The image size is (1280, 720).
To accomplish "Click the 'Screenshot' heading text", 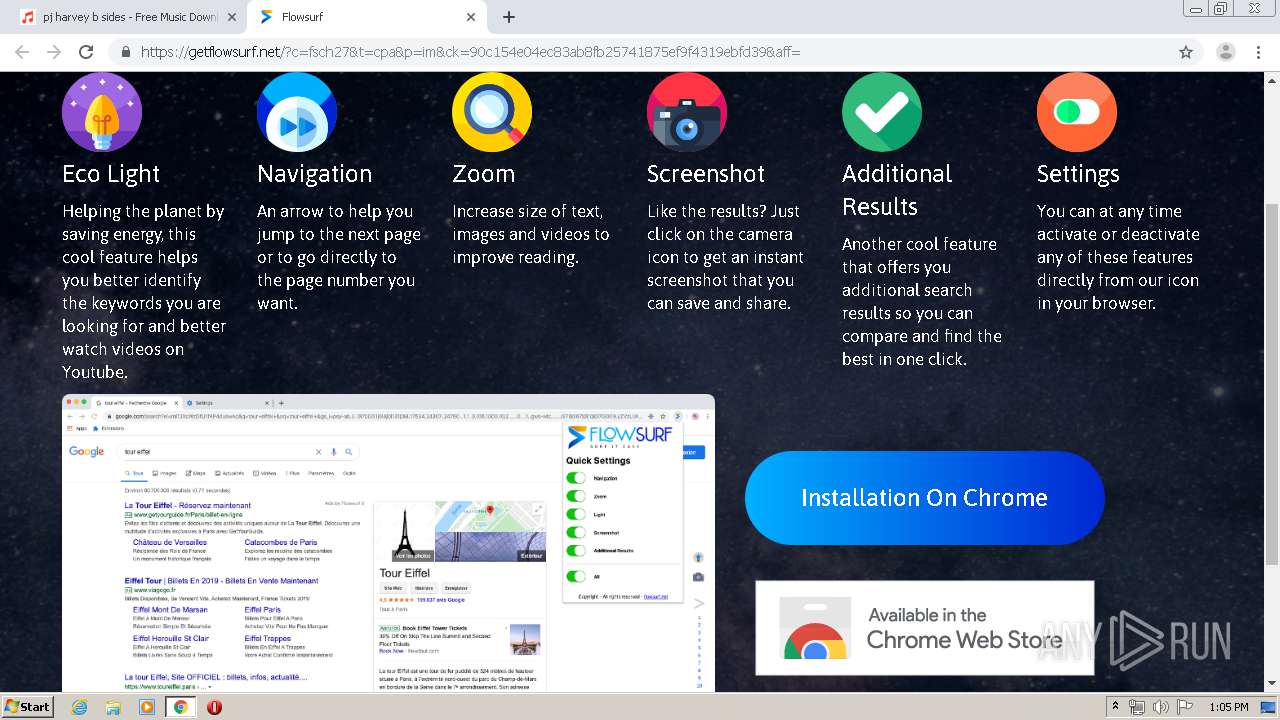I will point(706,174).
